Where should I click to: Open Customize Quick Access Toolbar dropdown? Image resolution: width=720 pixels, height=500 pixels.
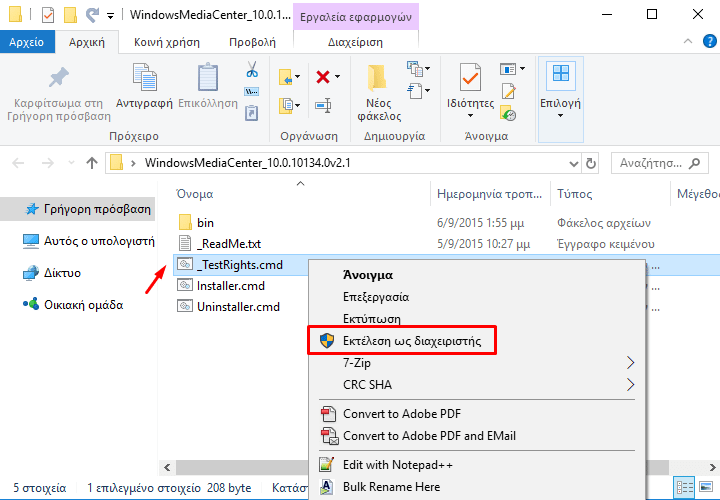110,16
